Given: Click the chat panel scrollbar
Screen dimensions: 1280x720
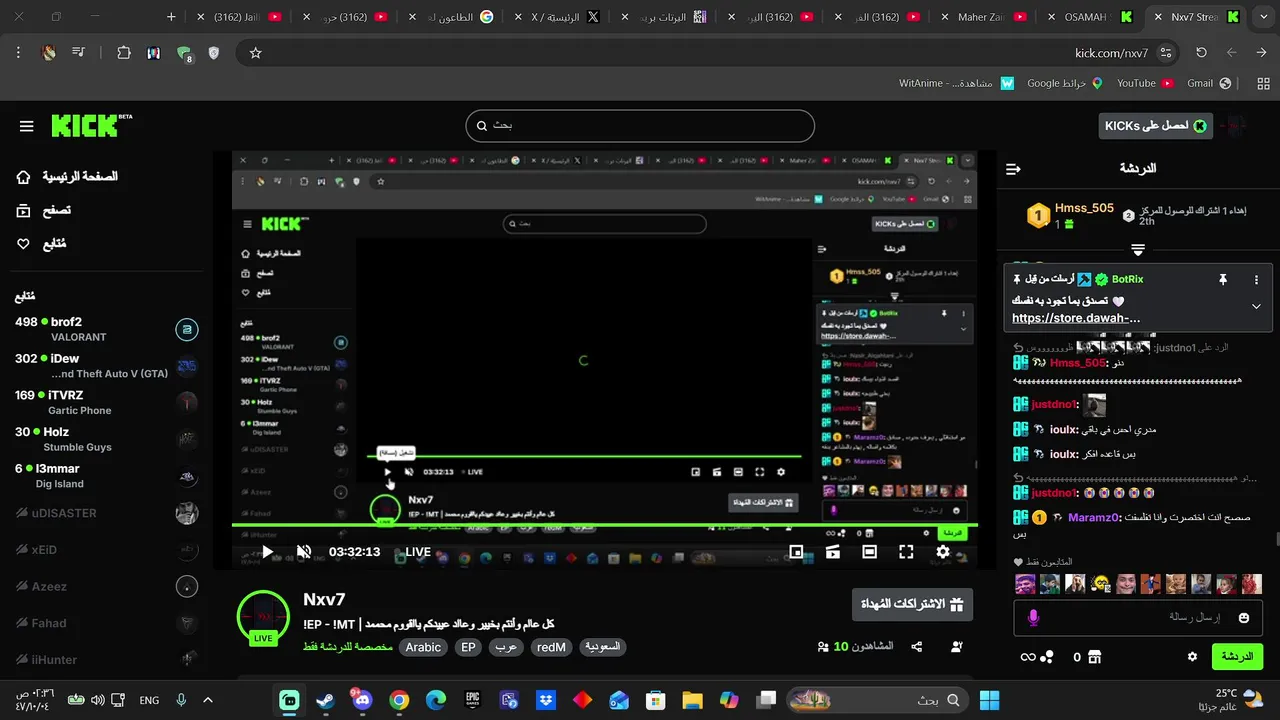Looking at the screenshot, I should coord(1276,540).
